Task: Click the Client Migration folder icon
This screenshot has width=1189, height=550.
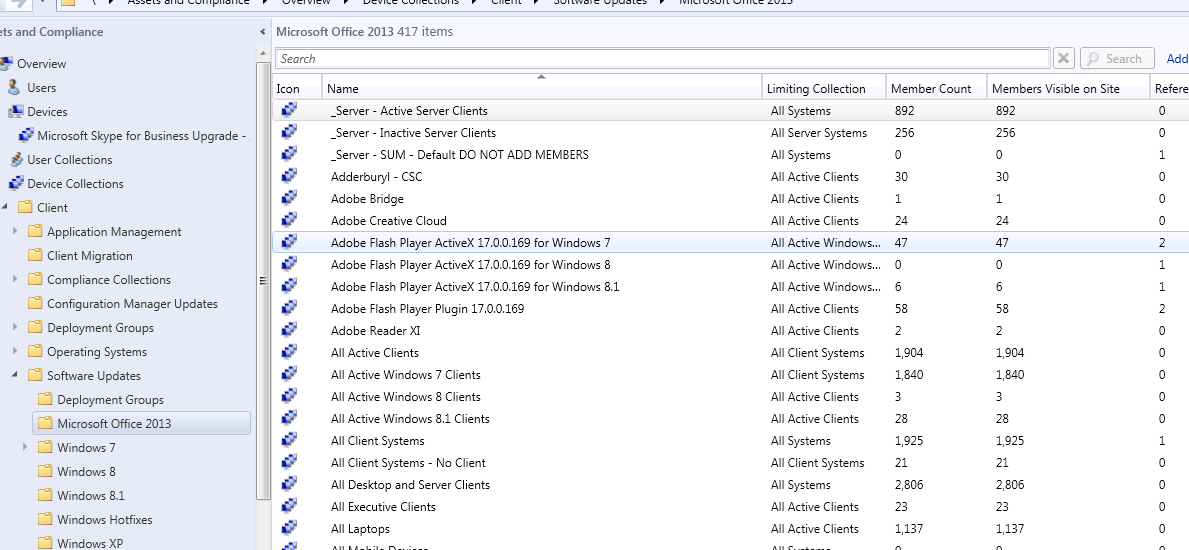Action: pyautogui.click(x=35, y=256)
